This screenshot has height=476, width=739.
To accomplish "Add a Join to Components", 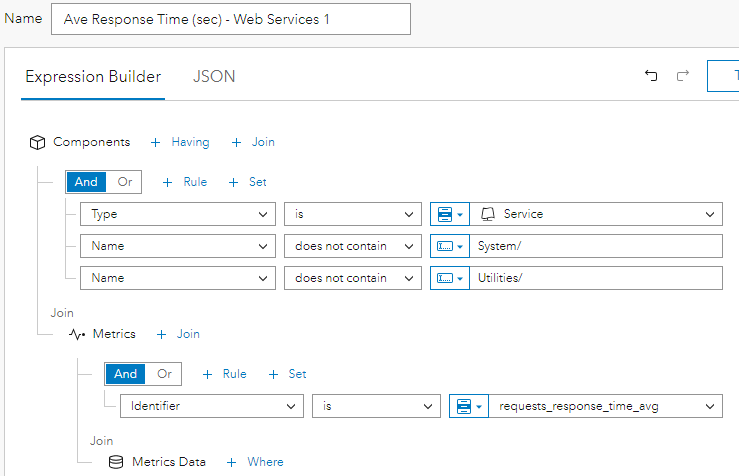I will 253,142.
